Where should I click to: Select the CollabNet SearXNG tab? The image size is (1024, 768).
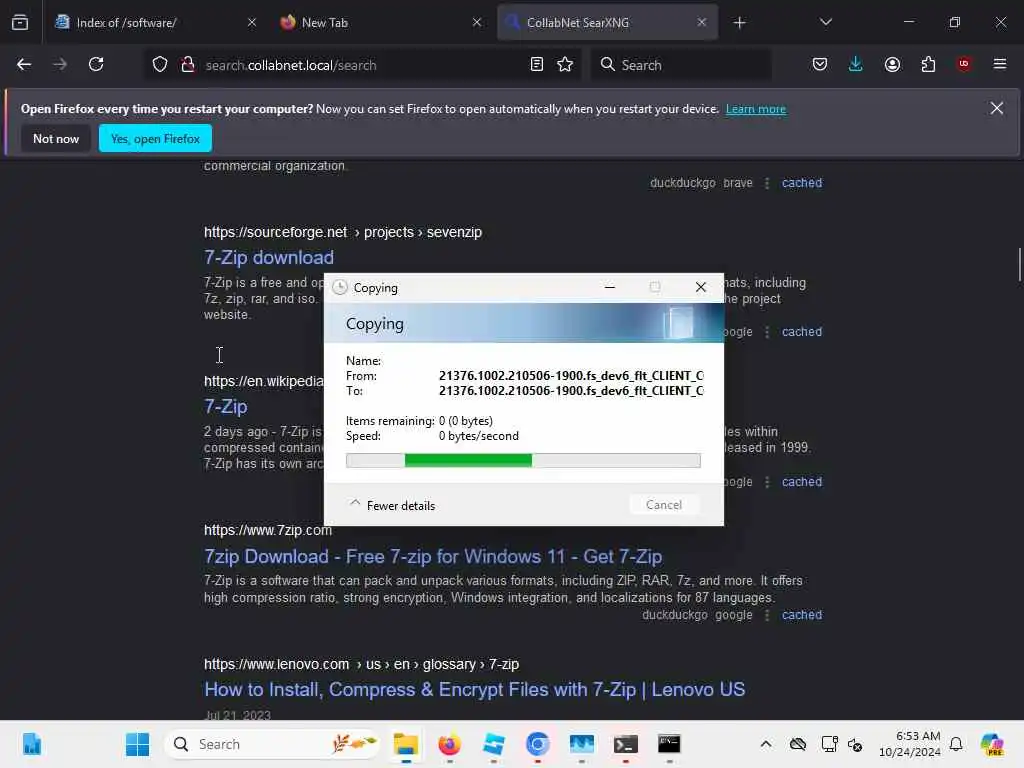(607, 23)
